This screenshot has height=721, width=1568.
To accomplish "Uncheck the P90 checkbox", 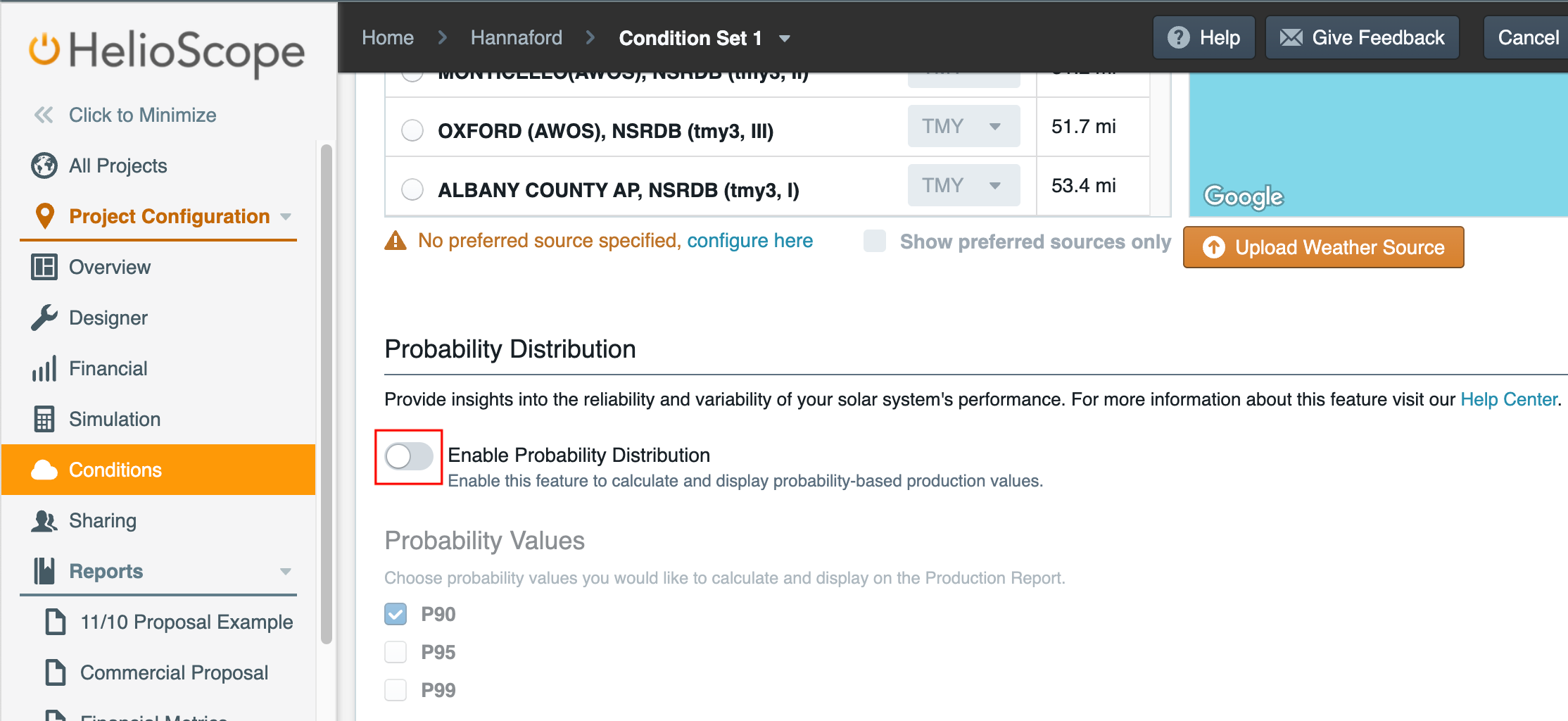I will [396, 614].
